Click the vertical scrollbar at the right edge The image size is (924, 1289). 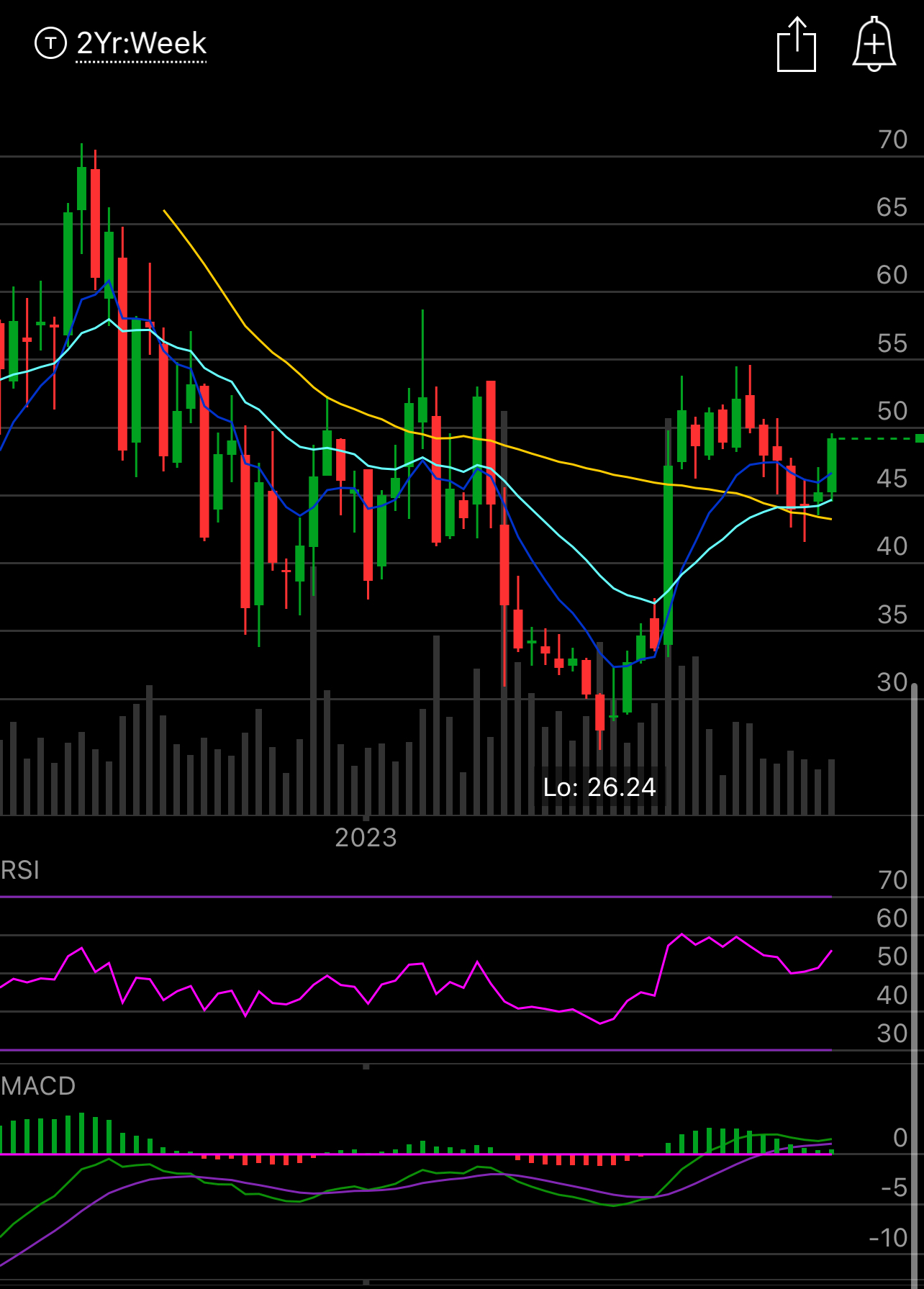click(915, 986)
